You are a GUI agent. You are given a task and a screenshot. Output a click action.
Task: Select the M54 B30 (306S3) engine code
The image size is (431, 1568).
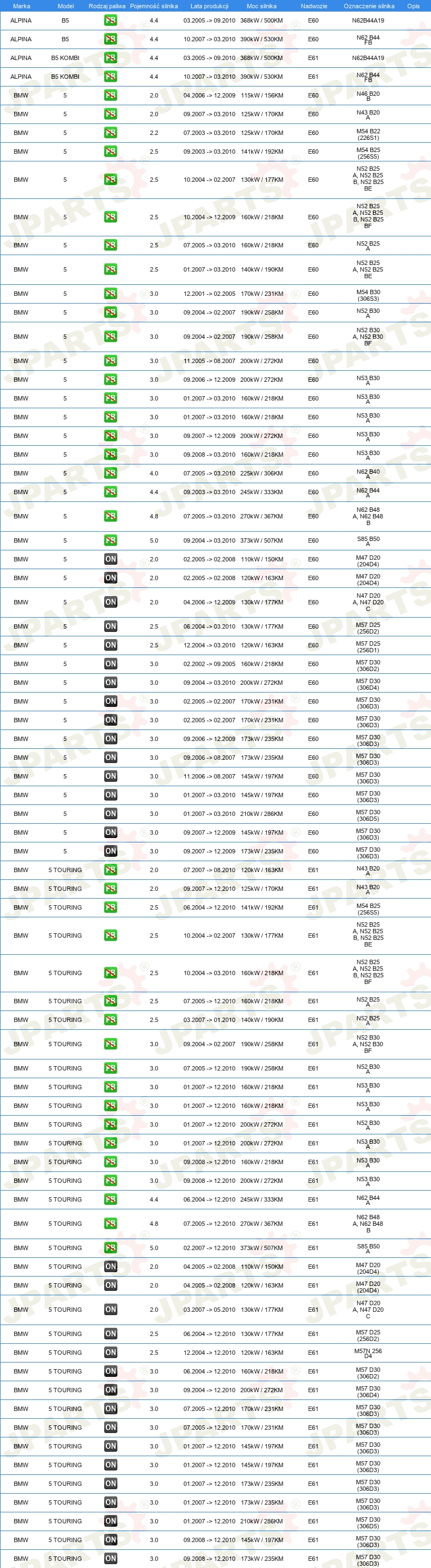368,295
